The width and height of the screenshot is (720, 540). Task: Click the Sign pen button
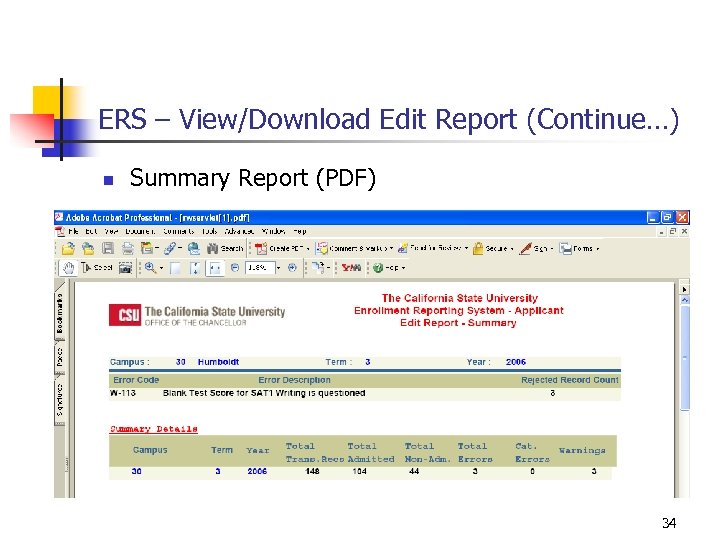(533, 248)
